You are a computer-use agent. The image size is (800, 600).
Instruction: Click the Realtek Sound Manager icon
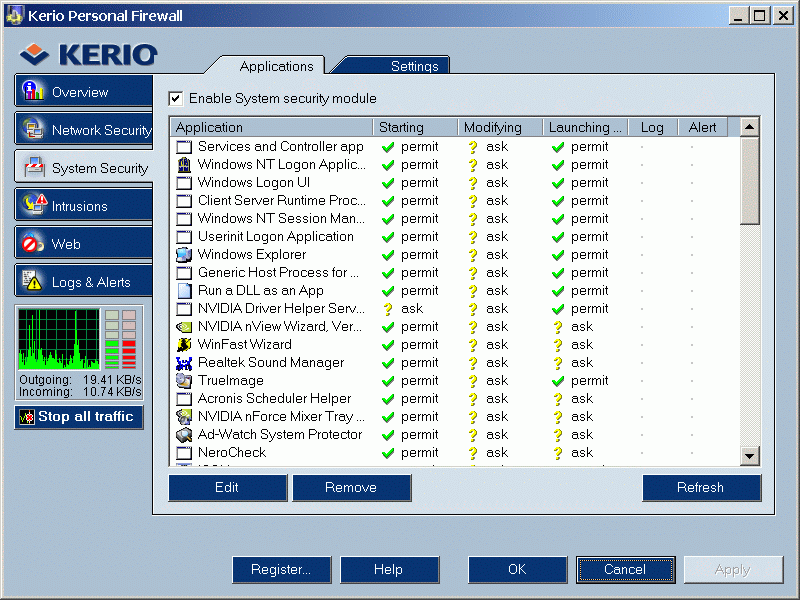[x=184, y=363]
